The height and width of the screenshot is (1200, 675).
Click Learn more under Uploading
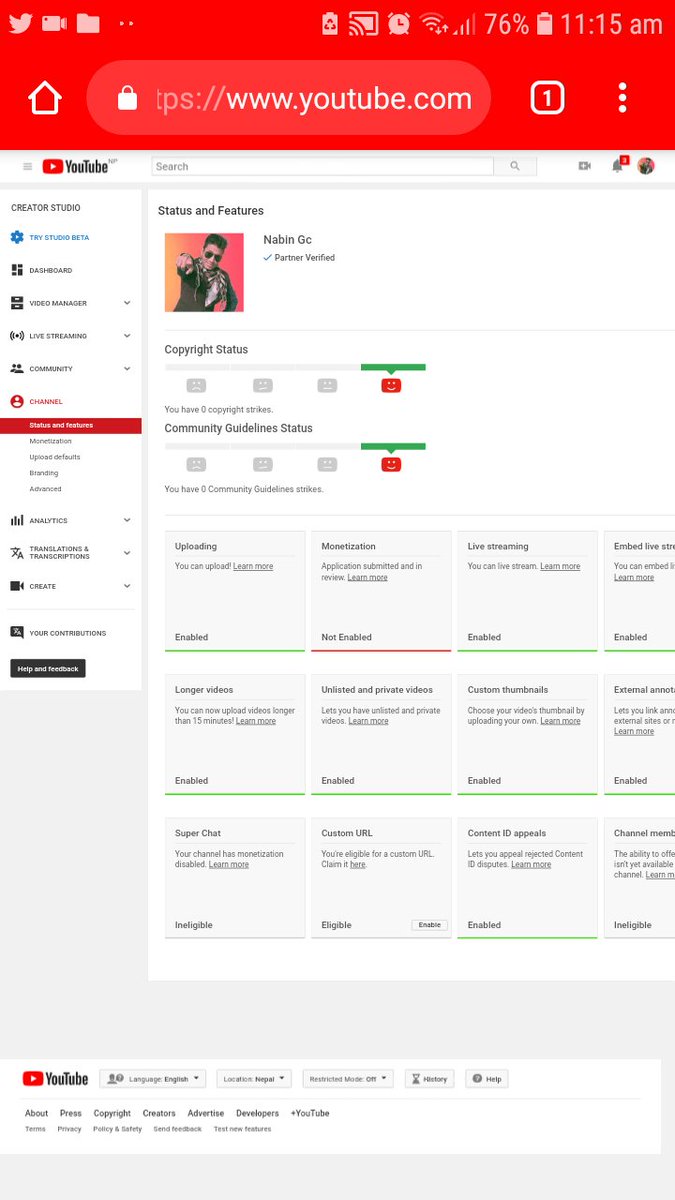click(253, 566)
